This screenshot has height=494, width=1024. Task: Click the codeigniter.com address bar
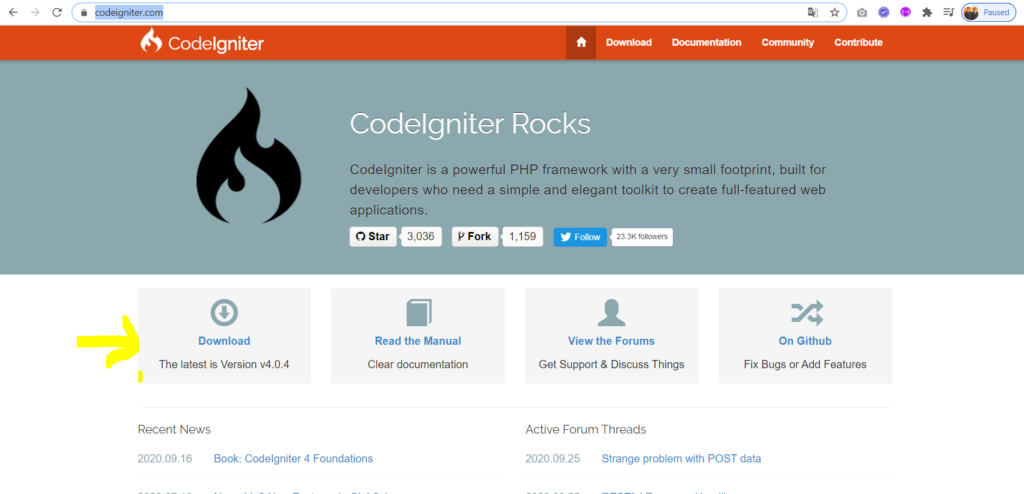click(400, 13)
